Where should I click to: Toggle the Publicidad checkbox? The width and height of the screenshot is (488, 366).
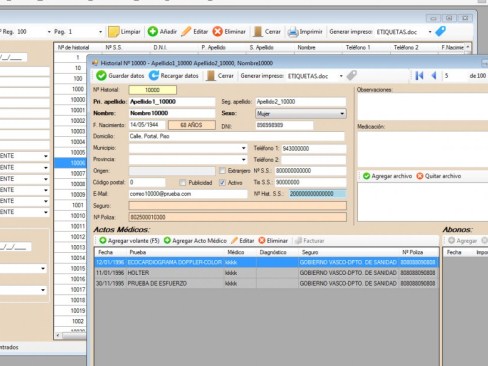[182, 183]
